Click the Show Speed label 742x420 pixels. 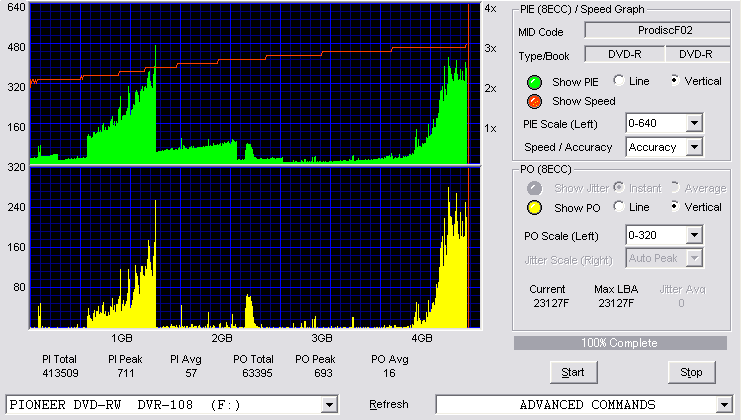[583, 101]
